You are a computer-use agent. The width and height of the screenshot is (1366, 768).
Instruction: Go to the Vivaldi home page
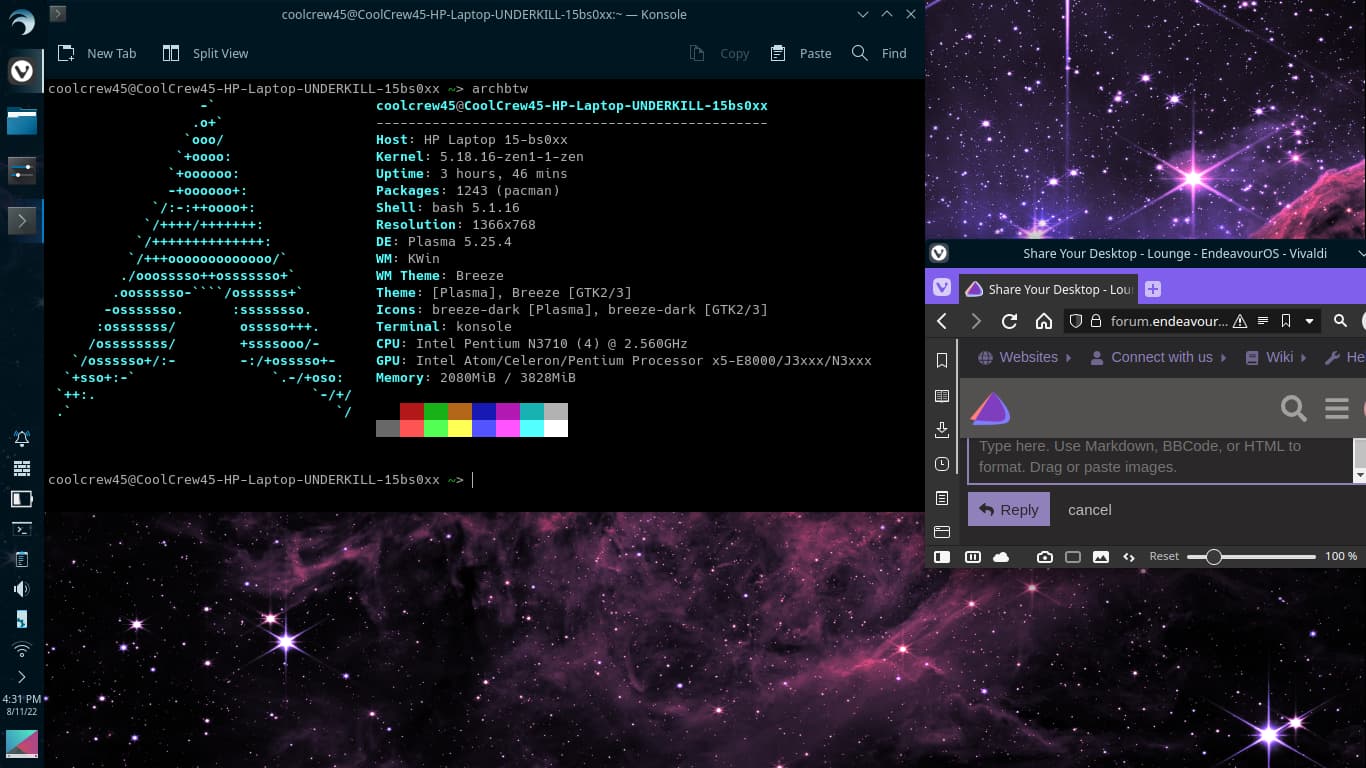[x=1044, y=321]
